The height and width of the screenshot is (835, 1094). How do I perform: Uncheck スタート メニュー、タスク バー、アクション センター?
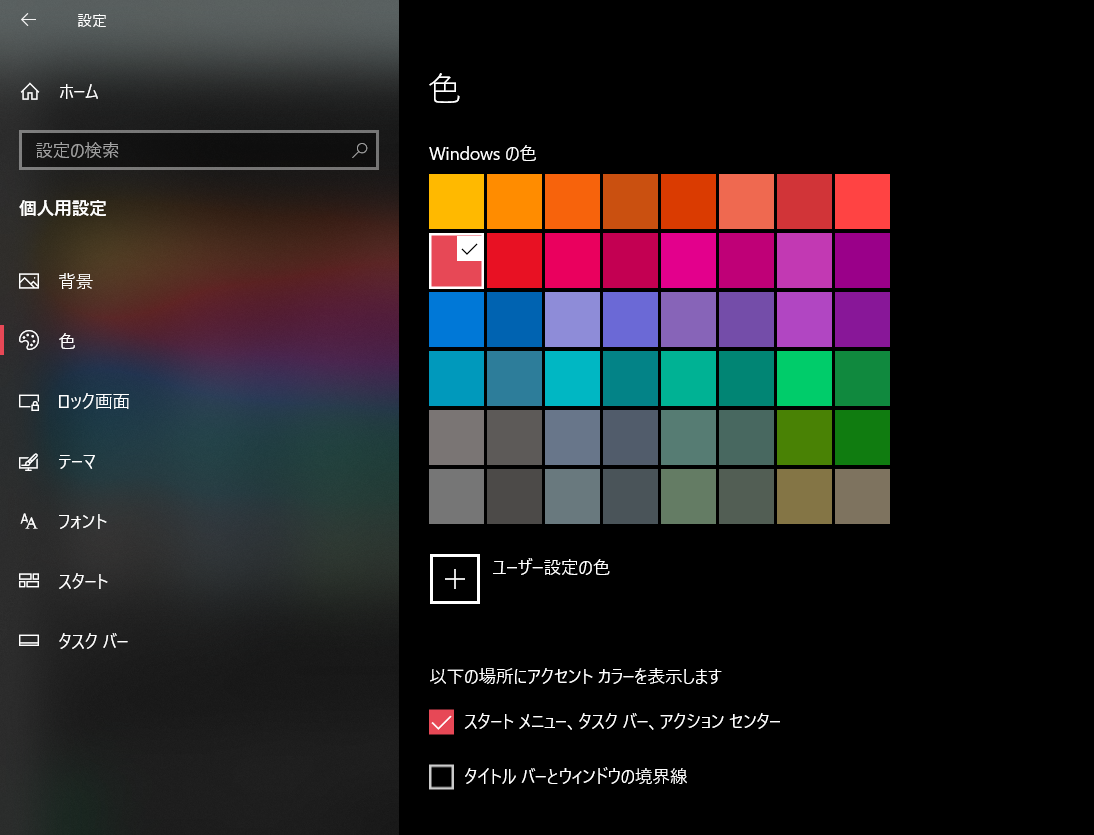[442, 722]
